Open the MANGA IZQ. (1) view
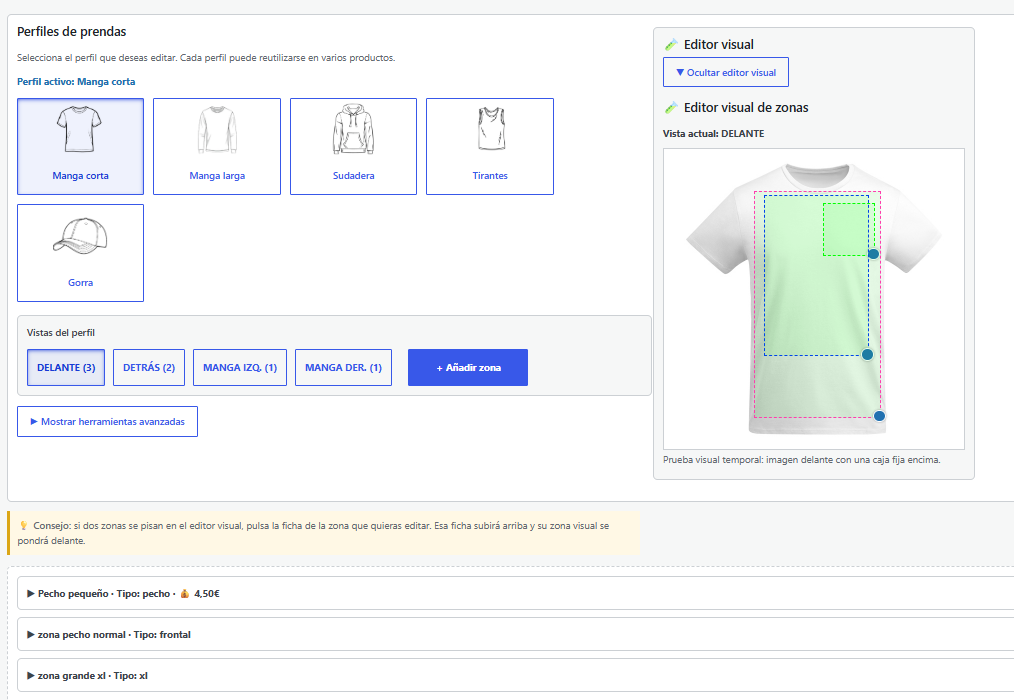Image resolution: width=1014 pixels, height=700 pixels. [x=240, y=367]
